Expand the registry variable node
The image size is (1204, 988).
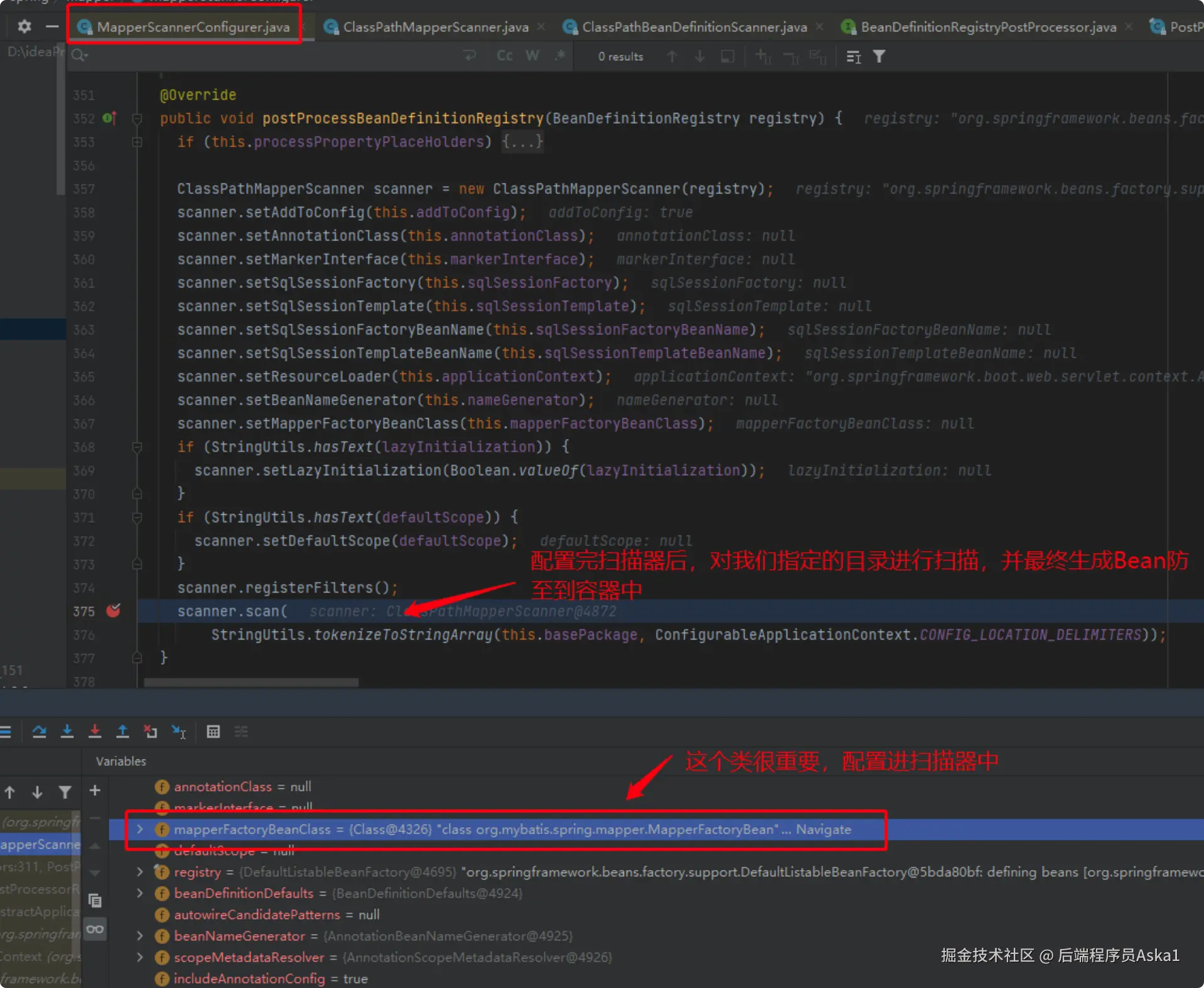coord(140,872)
